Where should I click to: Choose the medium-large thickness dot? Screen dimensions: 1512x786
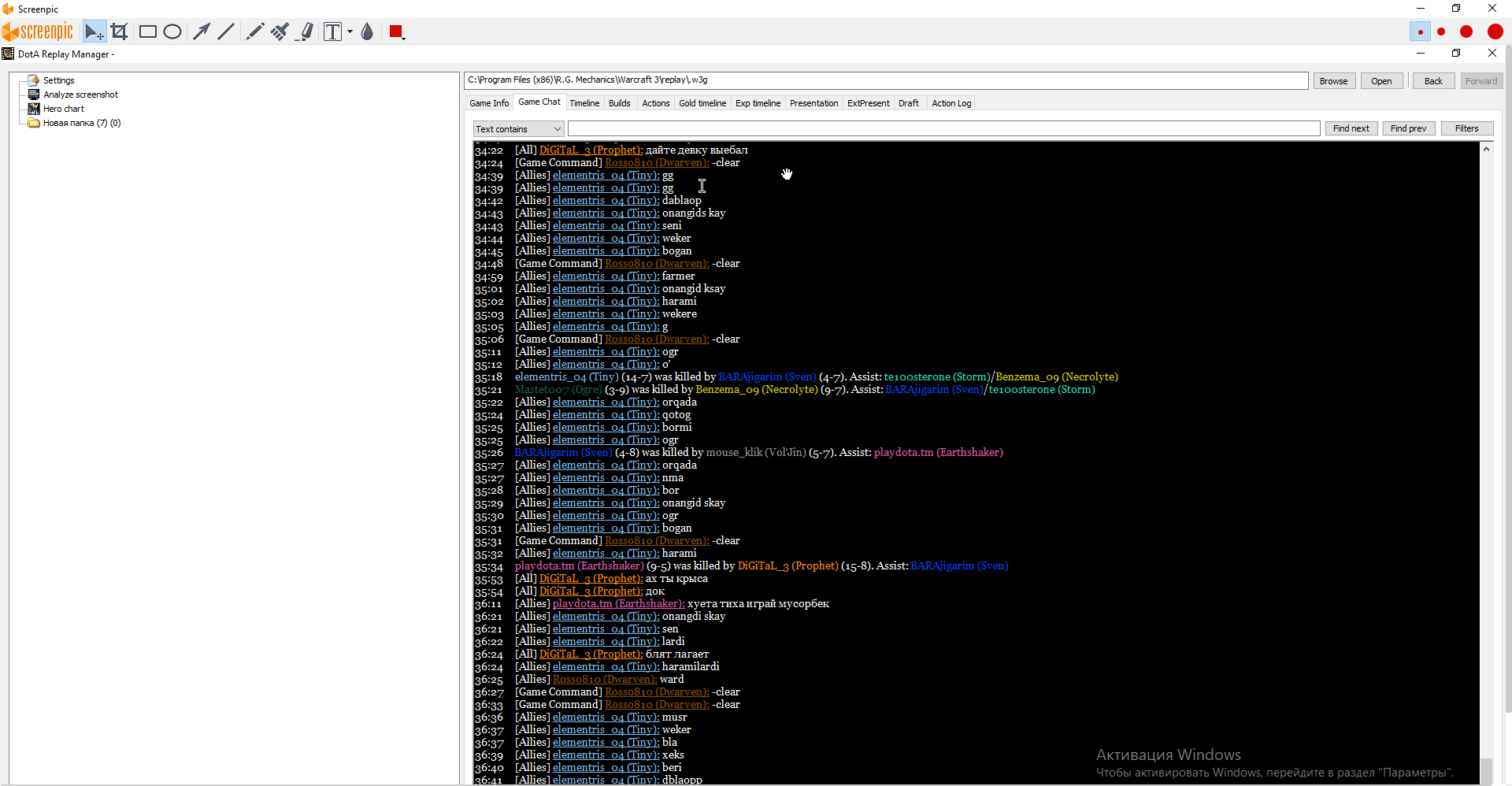click(x=1466, y=32)
